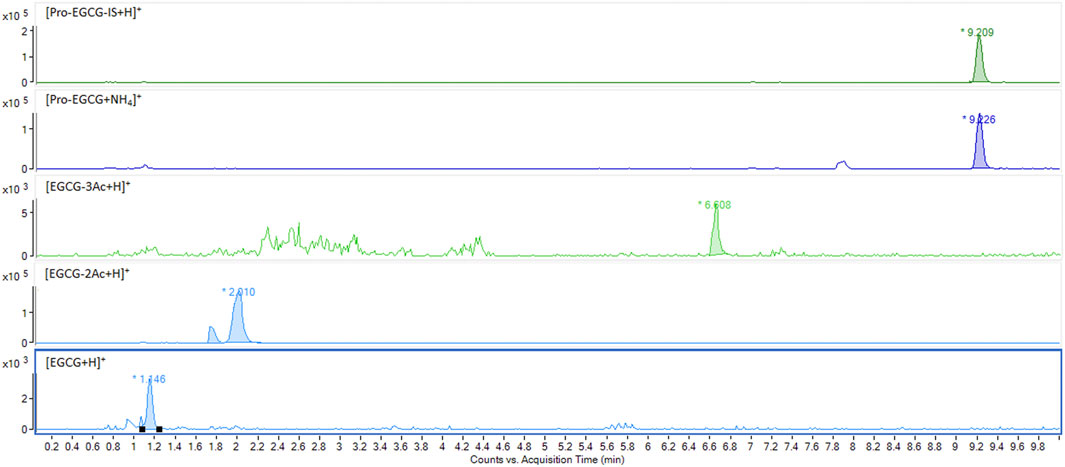The image size is (1065, 467).
Task: Click the x10 5 scale of EGCG-2Ac pane
Action: pos(17,275)
